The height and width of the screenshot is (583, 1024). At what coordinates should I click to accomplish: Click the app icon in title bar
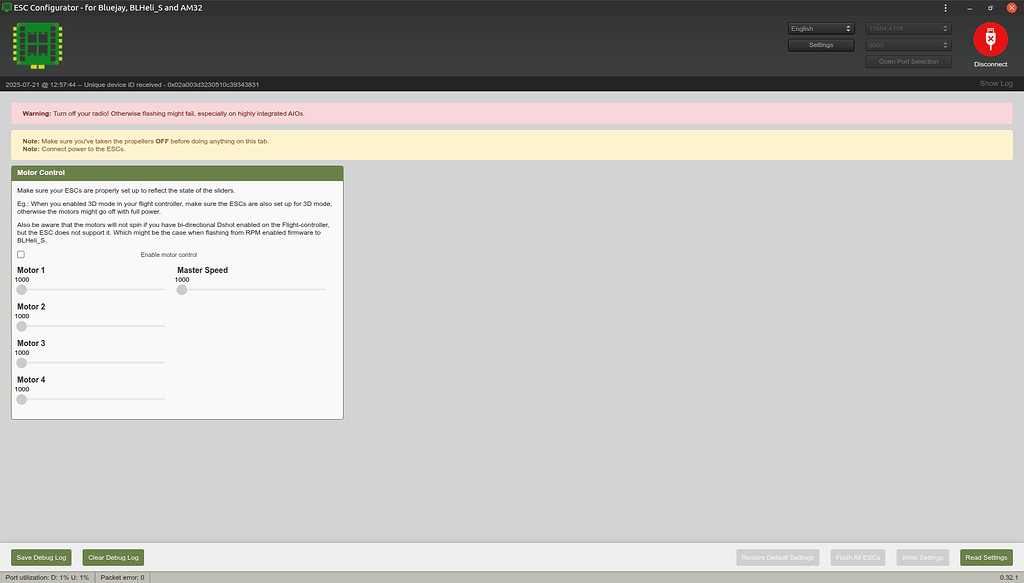point(7,7)
